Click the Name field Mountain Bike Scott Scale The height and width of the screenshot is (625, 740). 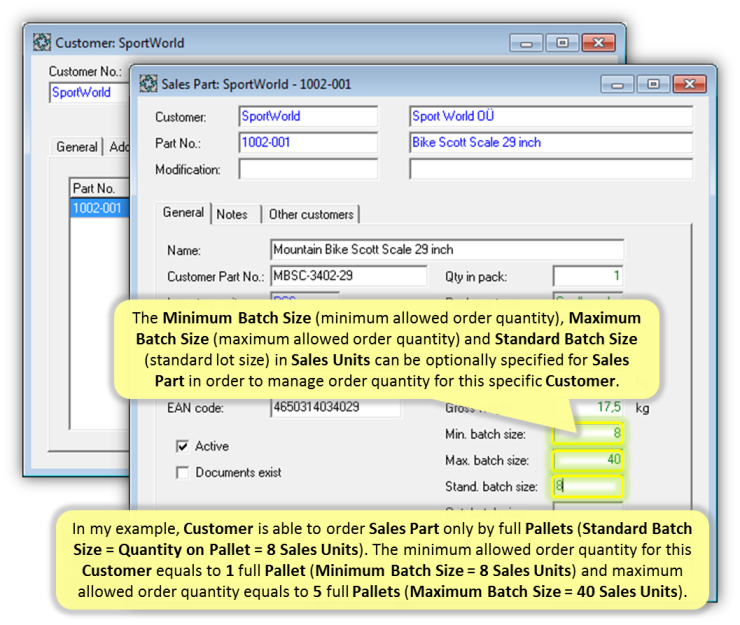(447, 250)
